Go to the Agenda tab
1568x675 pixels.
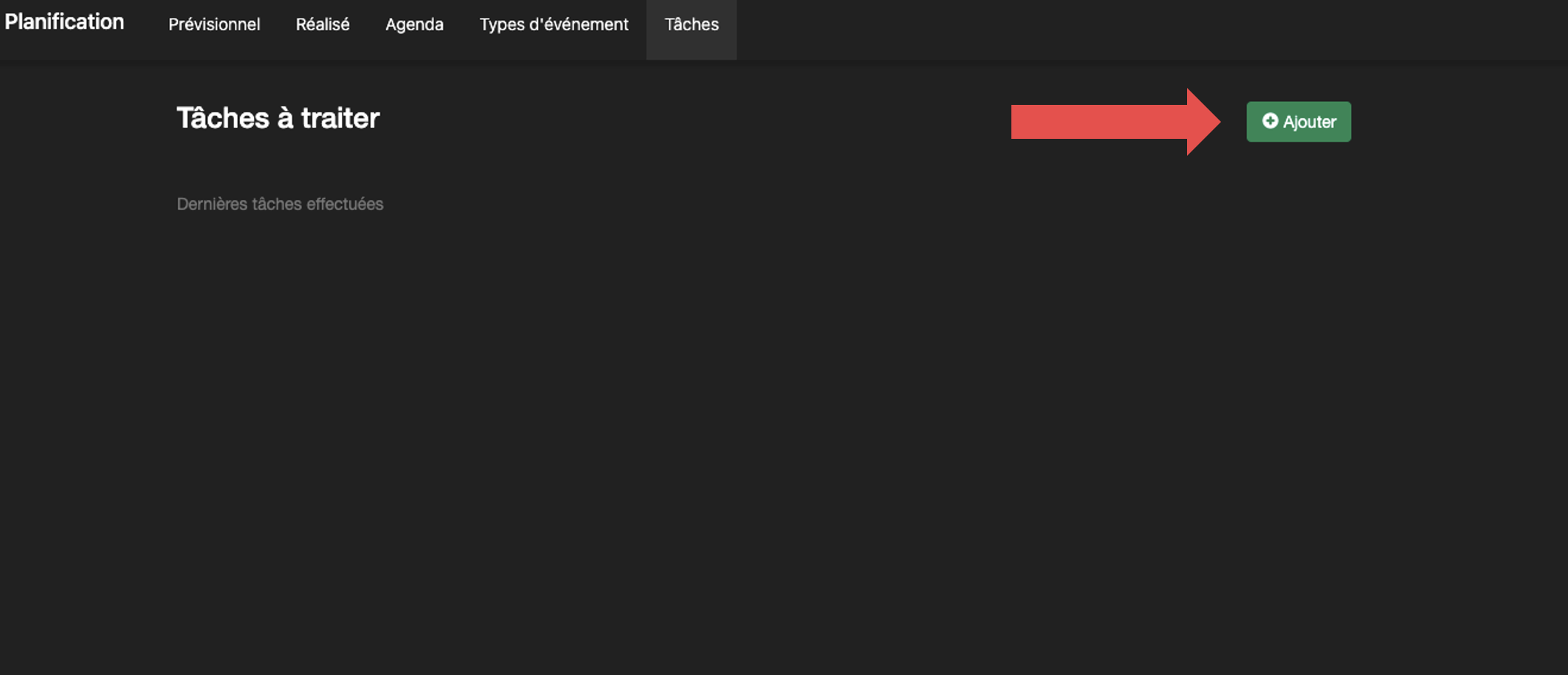414,24
